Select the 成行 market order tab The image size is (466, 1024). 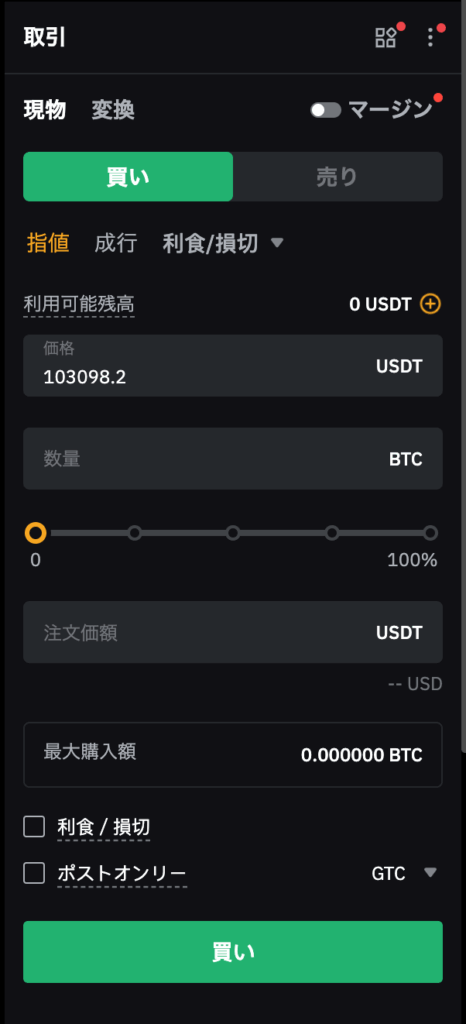click(x=116, y=244)
